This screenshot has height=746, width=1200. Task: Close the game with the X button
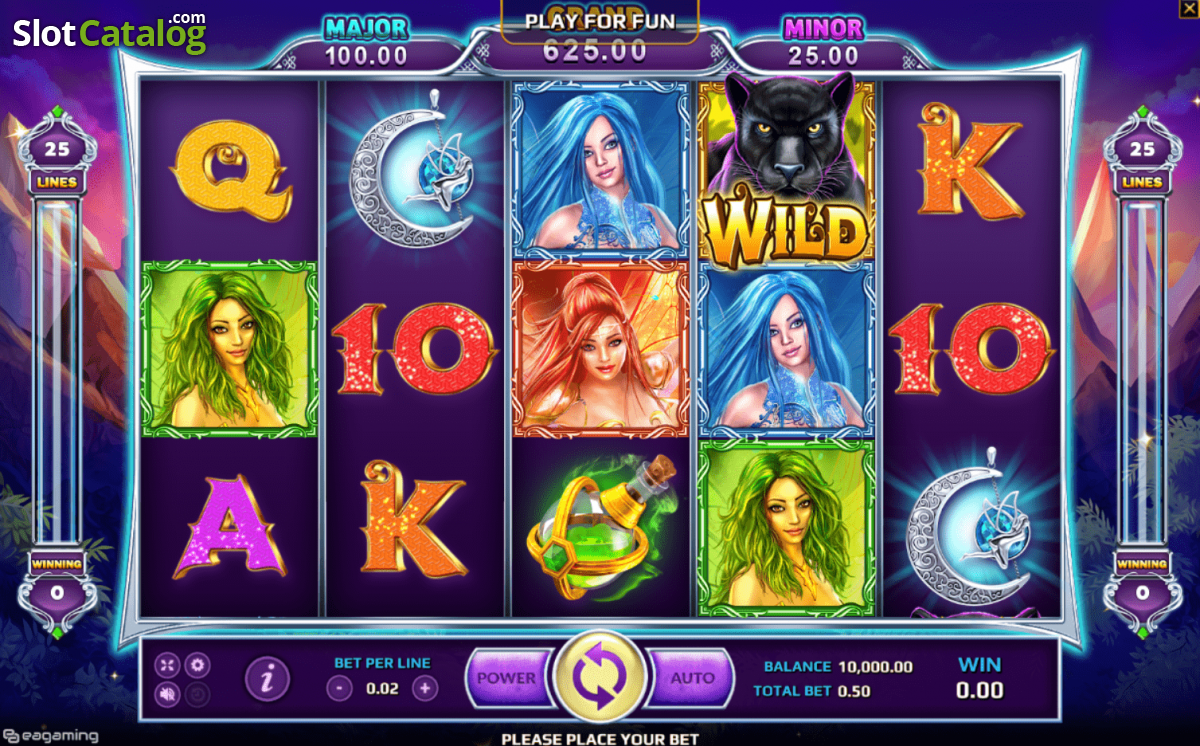[x=1189, y=7]
